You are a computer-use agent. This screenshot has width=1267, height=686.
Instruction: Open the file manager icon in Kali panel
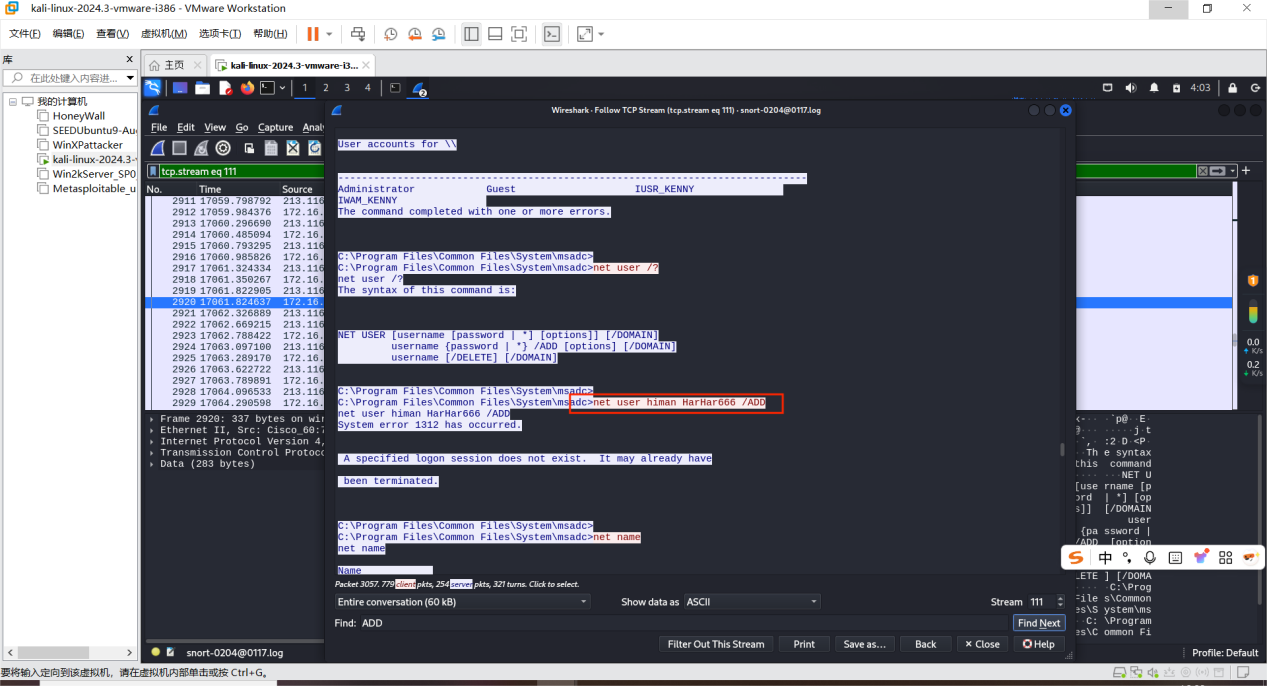pos(202,88)
